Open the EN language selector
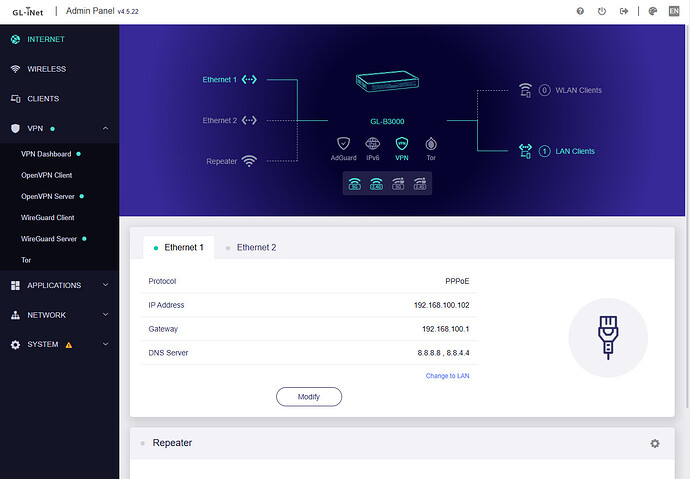This screenshot has height=479, width=690. tap(673, 11)
